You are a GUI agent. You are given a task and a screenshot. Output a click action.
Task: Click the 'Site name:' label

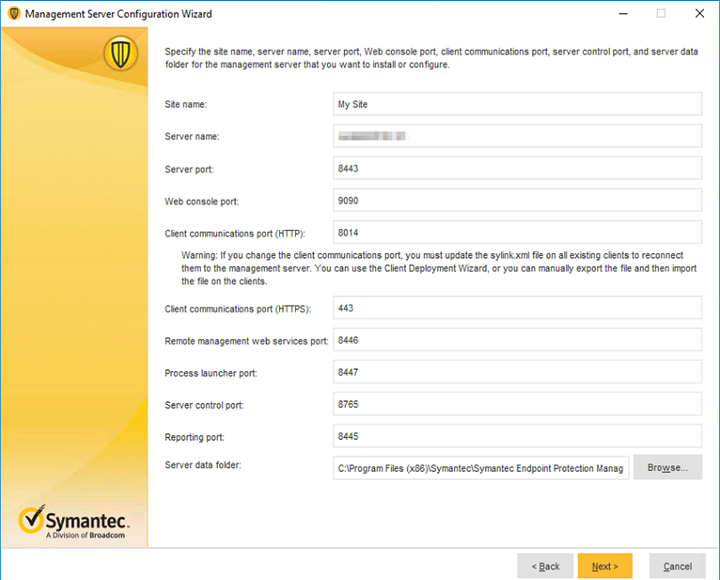186,104
